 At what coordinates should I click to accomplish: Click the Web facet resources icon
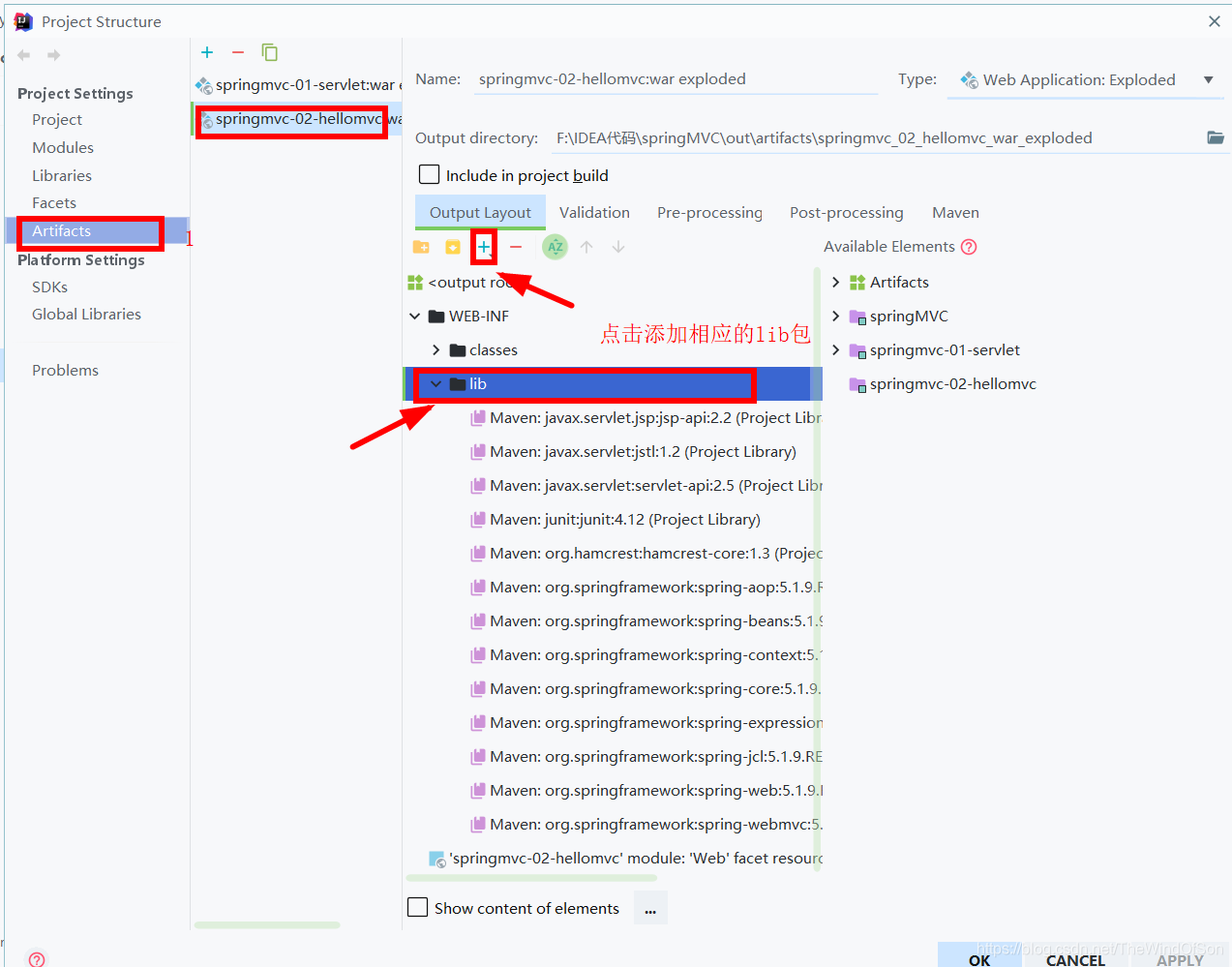coord(437,859)
